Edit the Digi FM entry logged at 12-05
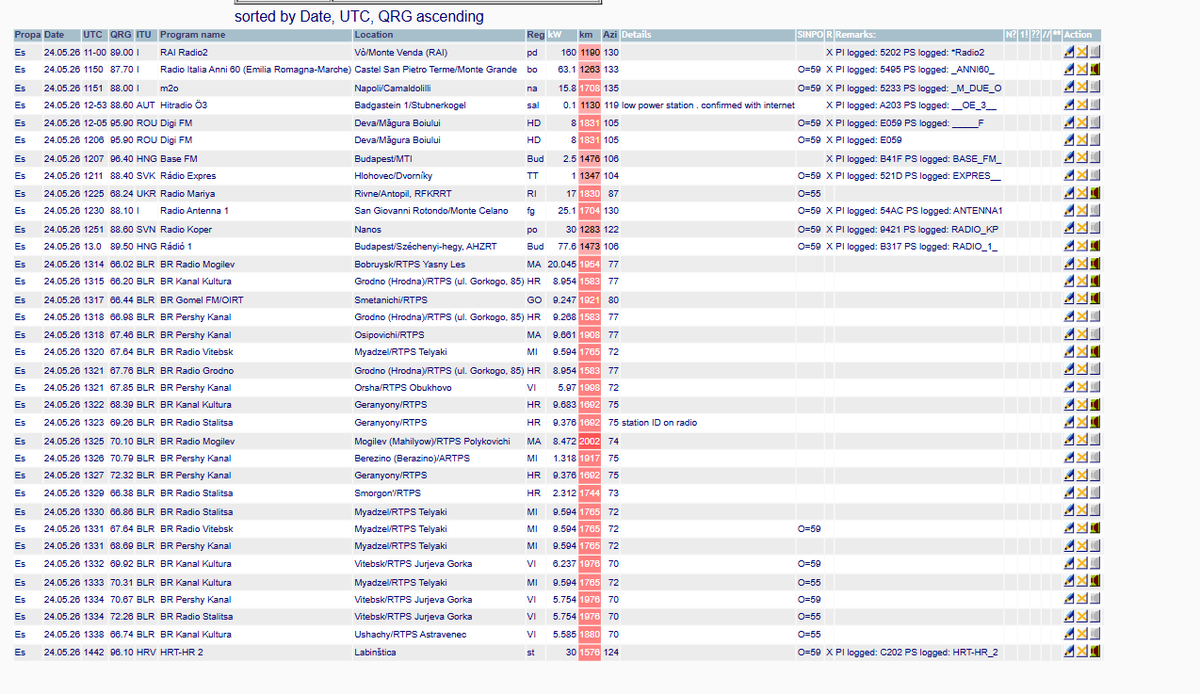Image resolution: width=1200 pixels, height=694 pixels. [1069, 122]
